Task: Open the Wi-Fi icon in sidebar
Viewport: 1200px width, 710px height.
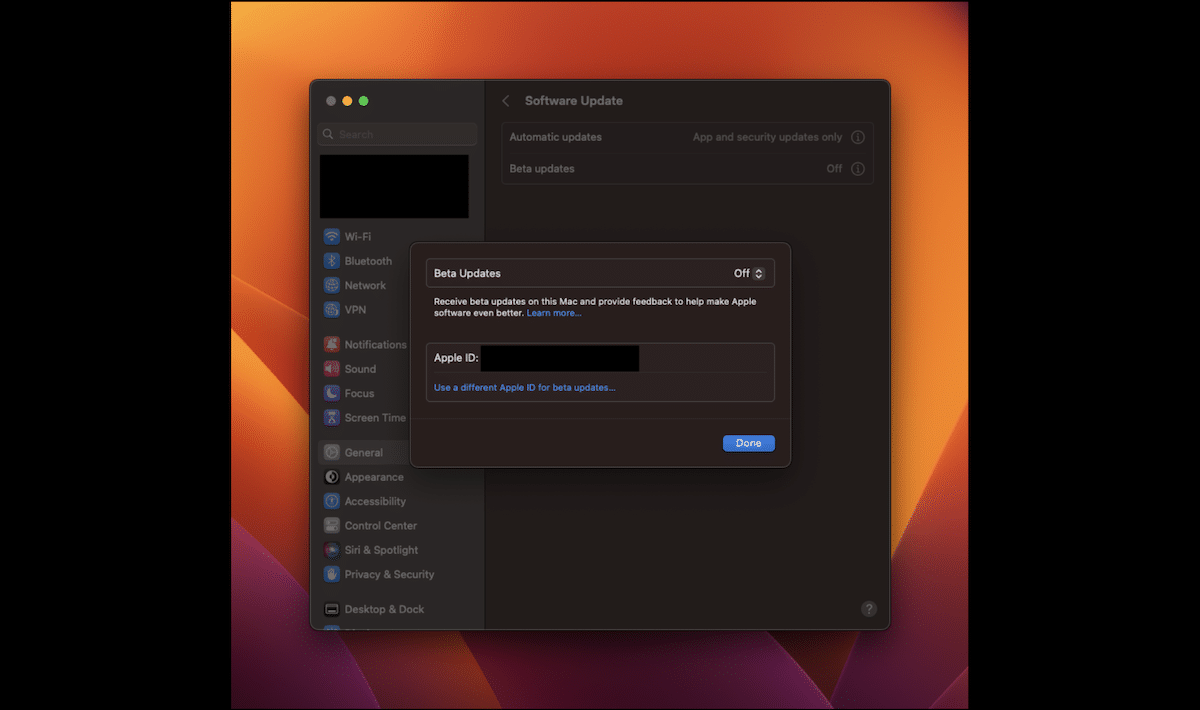Action: coord(331,236)
